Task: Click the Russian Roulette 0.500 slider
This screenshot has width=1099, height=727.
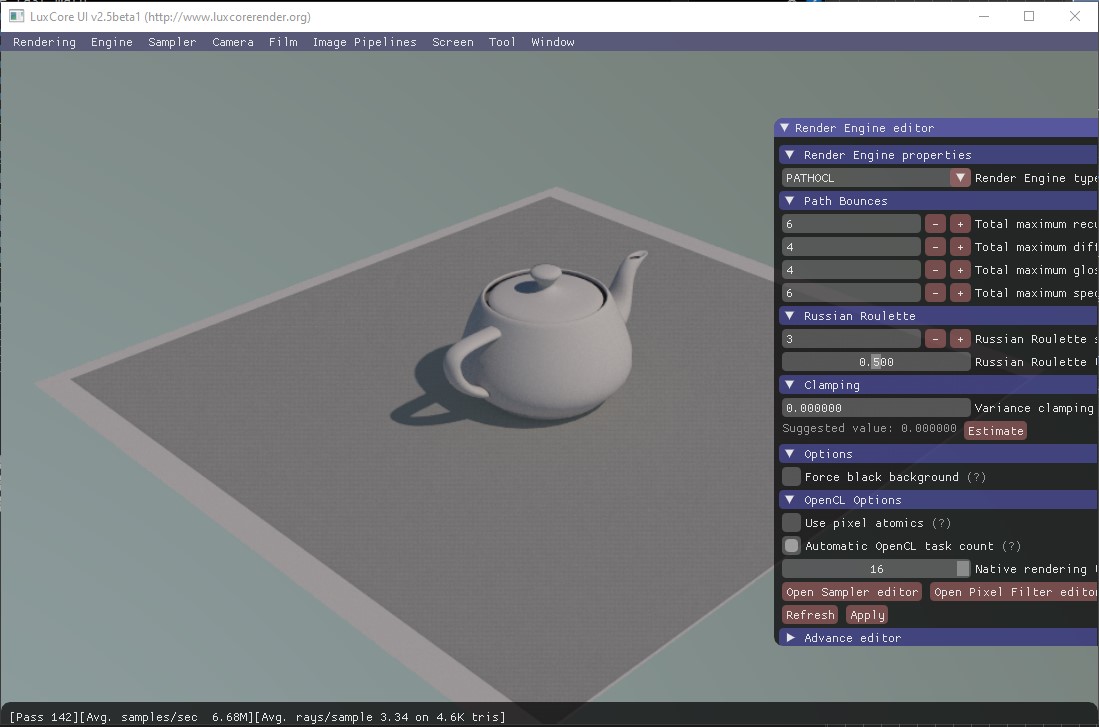Action: [x=876, y=362]
